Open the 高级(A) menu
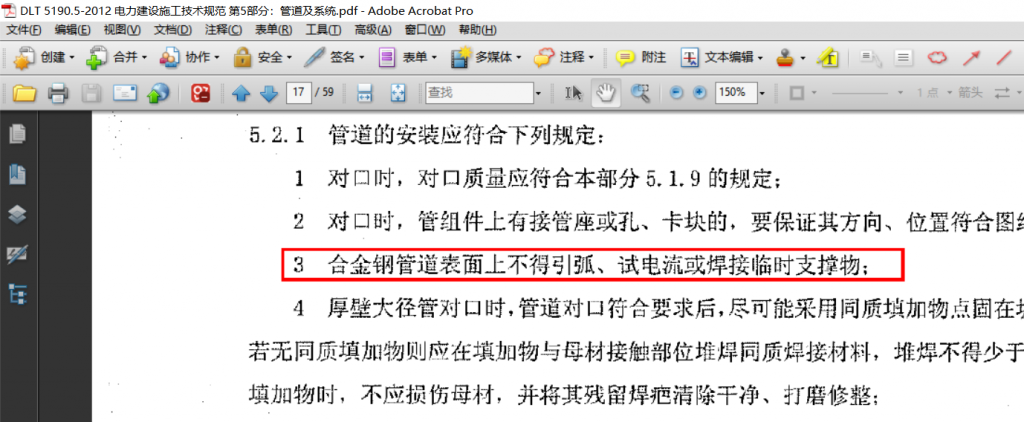 (373, 30)
